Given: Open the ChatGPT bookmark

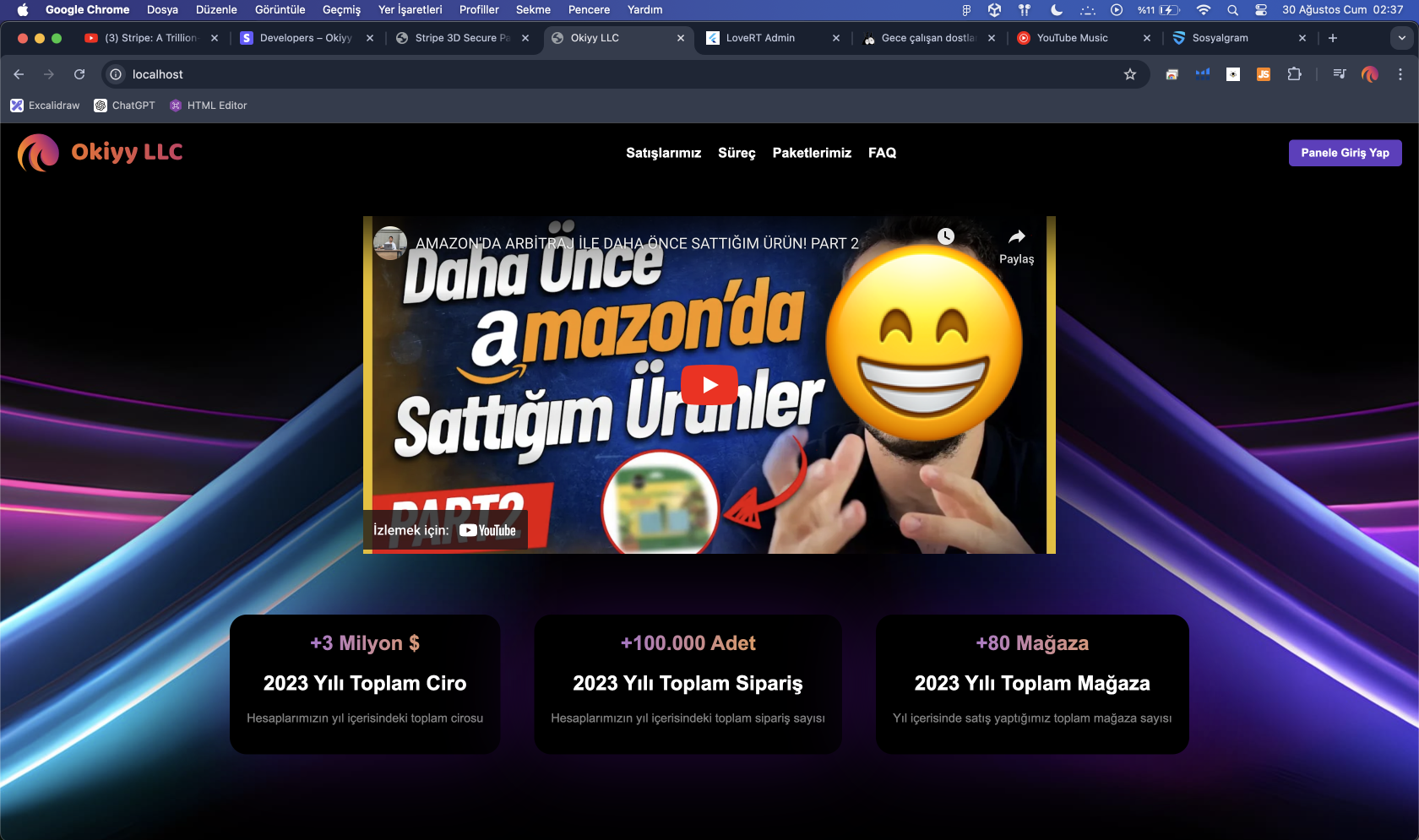Looking at the screenshot, I should tap(124, 106).
